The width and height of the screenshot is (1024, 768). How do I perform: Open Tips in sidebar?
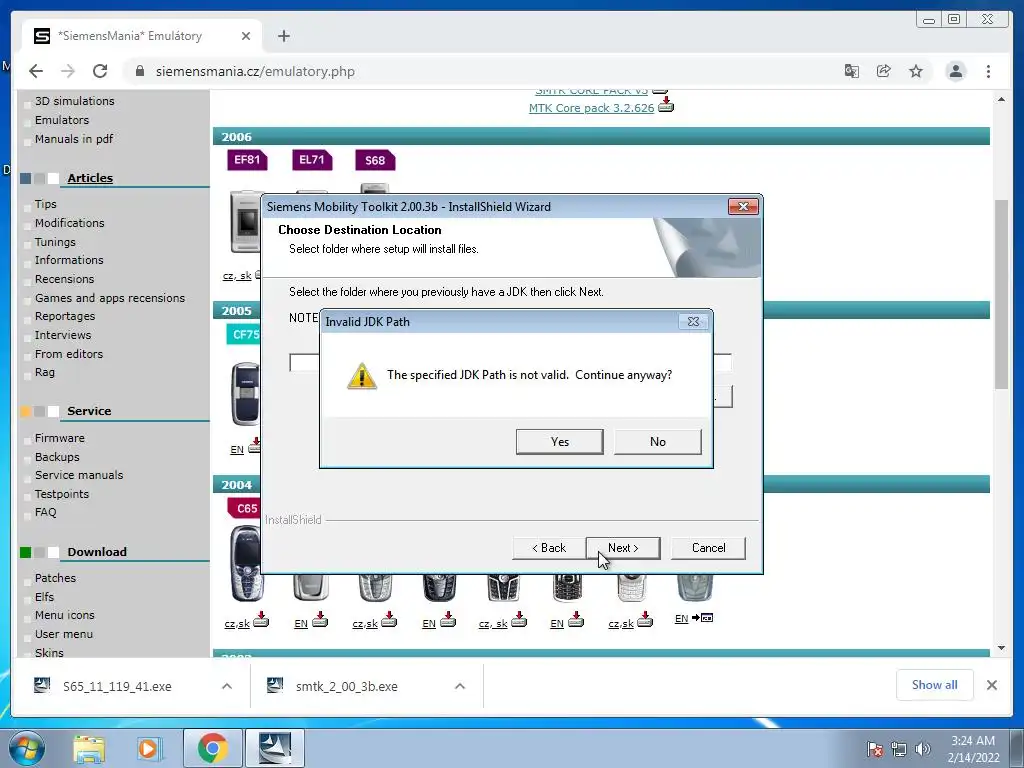click(46, 204)
